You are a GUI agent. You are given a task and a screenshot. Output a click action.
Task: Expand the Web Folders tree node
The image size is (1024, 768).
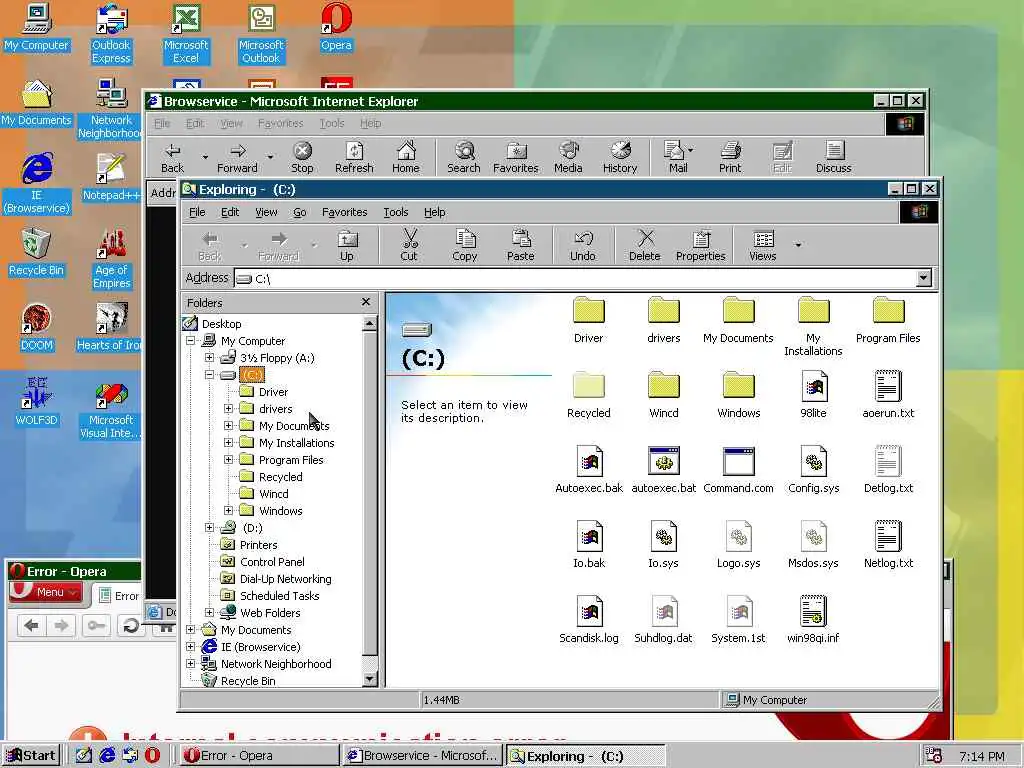[209, 613]
